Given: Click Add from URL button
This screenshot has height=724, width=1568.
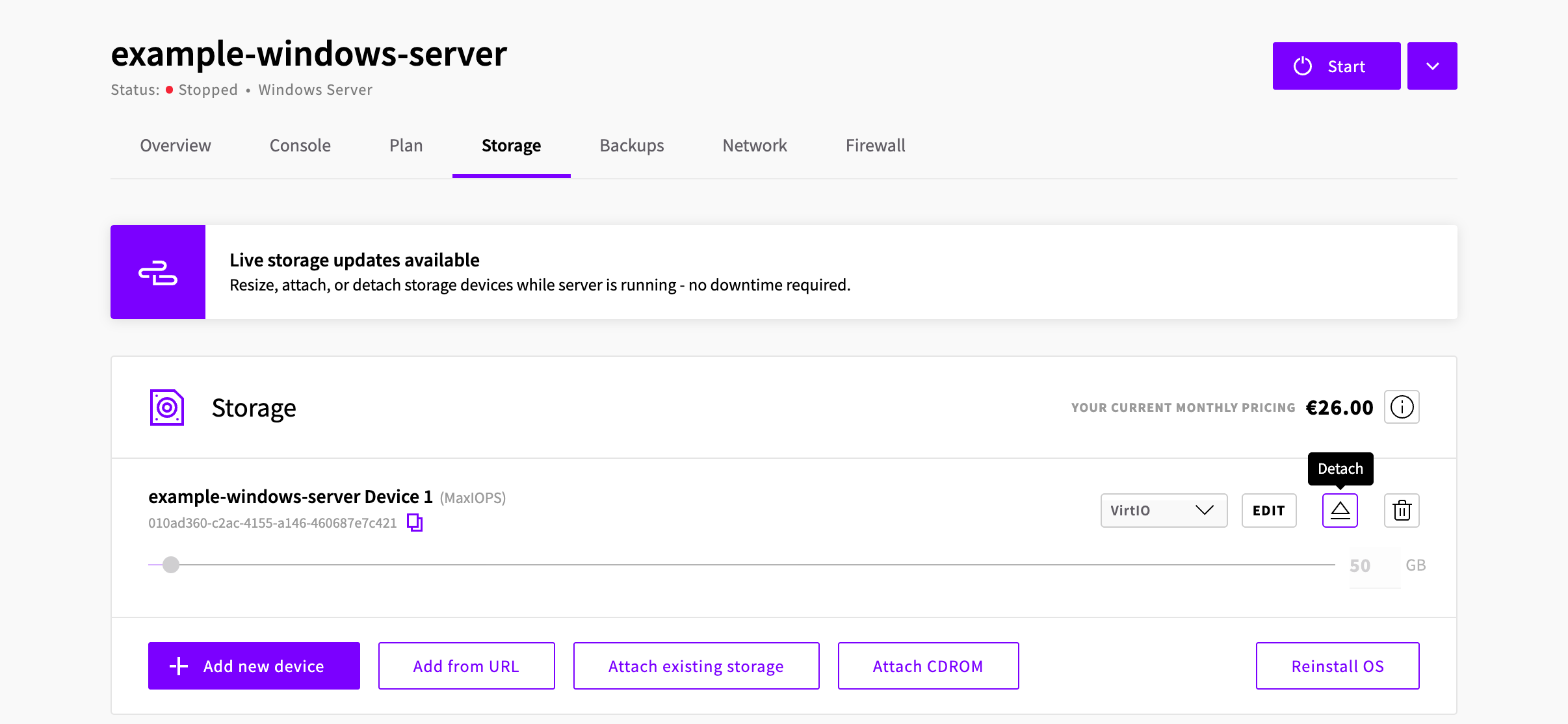Looking at the screenshot, I should tap(467, 666).
